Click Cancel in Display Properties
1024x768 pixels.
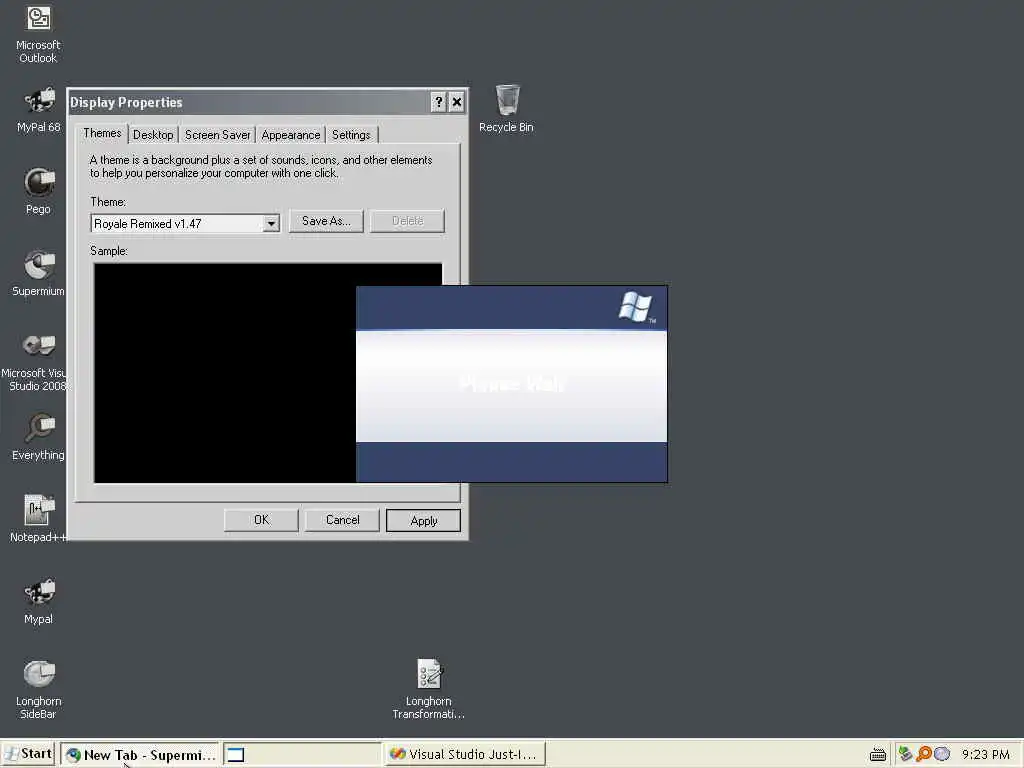pyautogui.click(x=342, y=520)
